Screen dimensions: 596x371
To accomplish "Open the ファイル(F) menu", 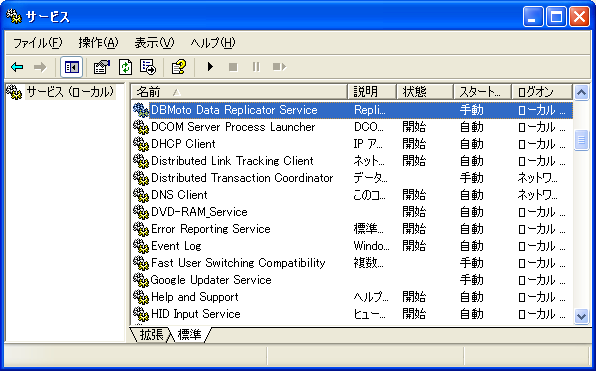I will click(x=38, y=43).
